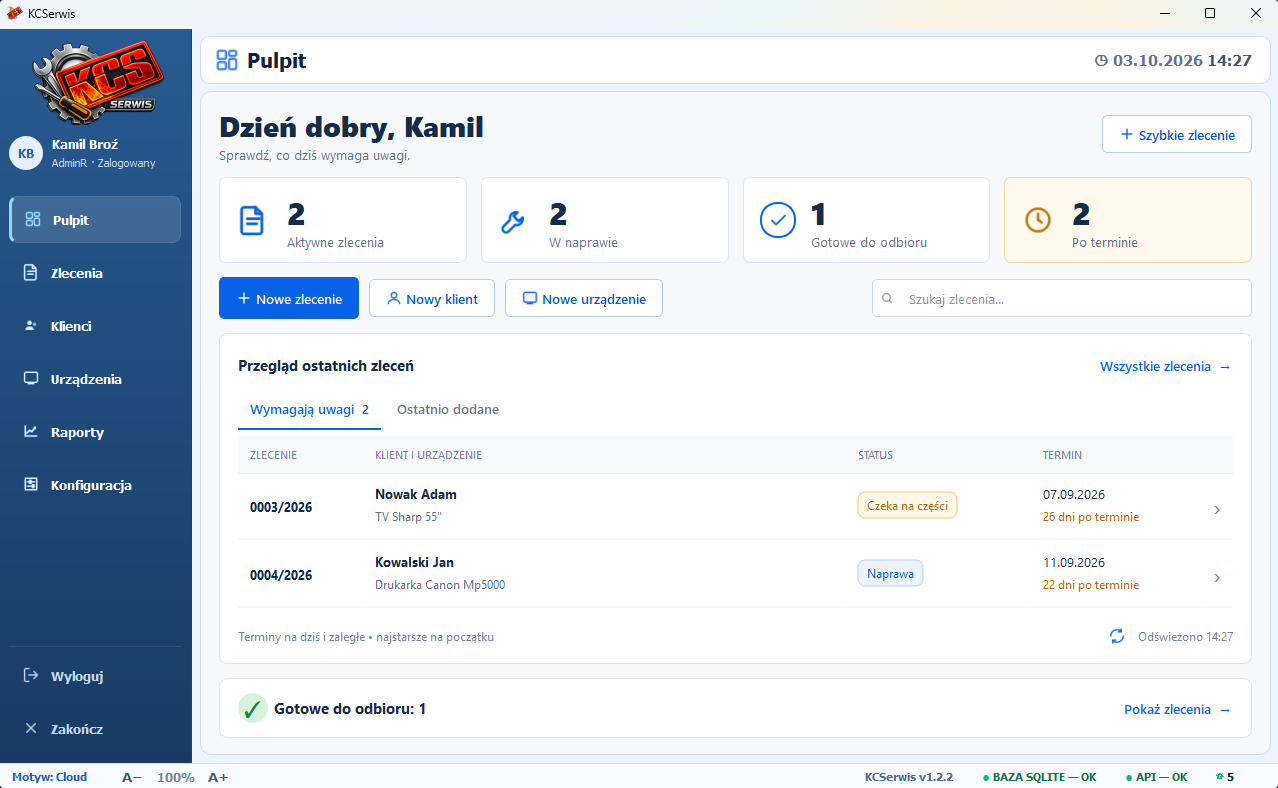Click the Klienci people icon in the sidebar

pos(31,326)
